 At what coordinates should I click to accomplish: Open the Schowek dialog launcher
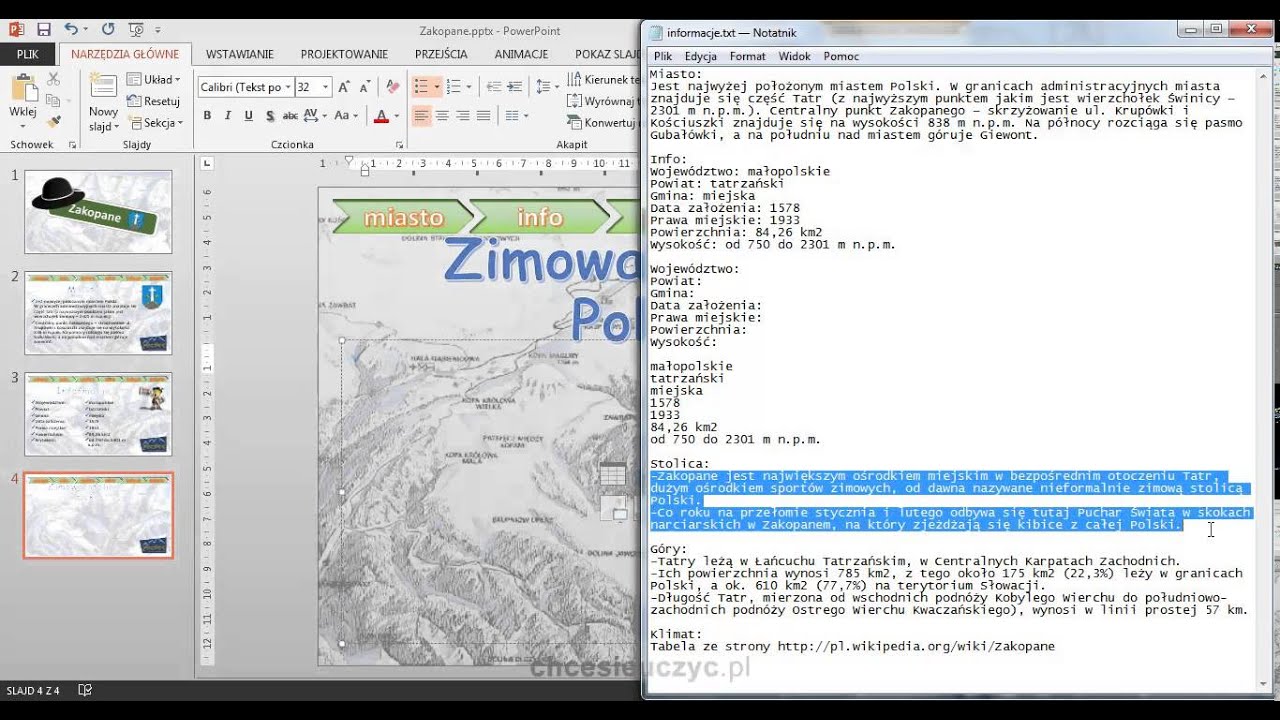click(x=72, y=145)
